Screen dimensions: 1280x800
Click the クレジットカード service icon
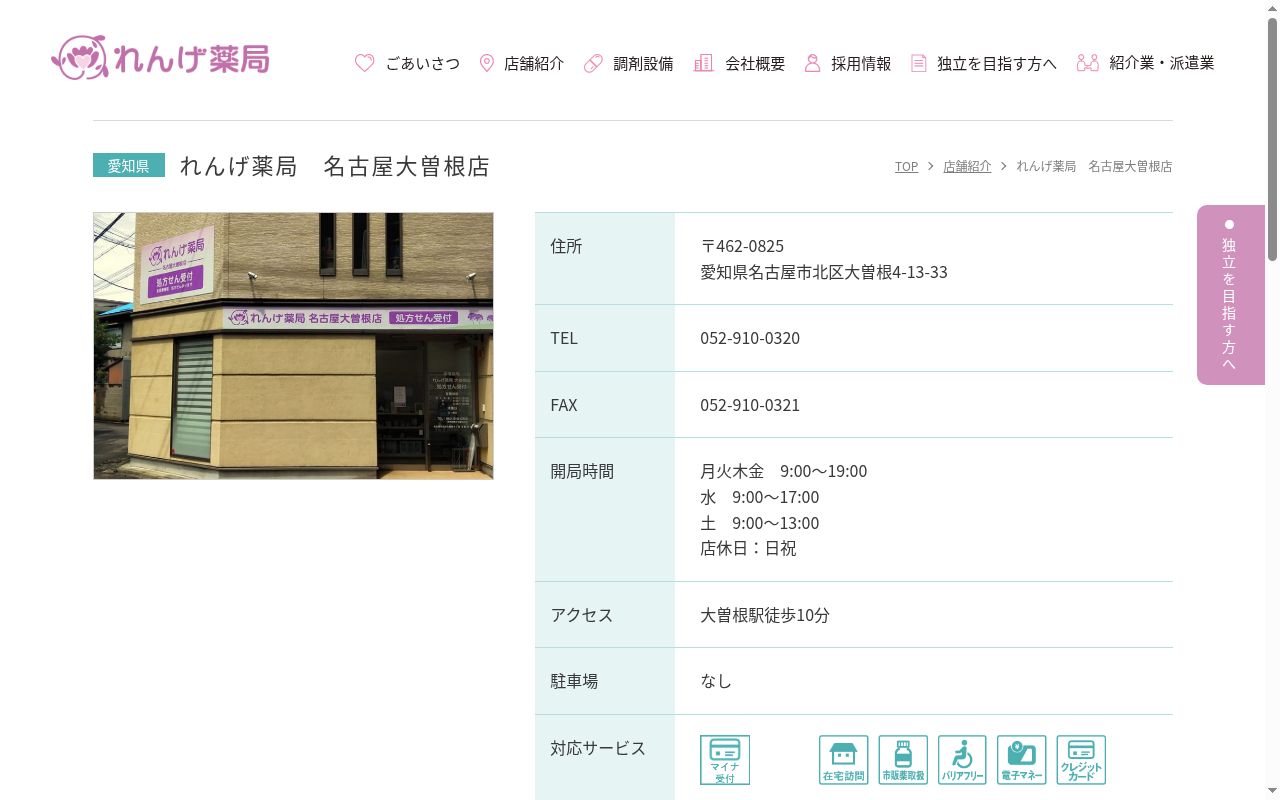tap(1081, 760)
